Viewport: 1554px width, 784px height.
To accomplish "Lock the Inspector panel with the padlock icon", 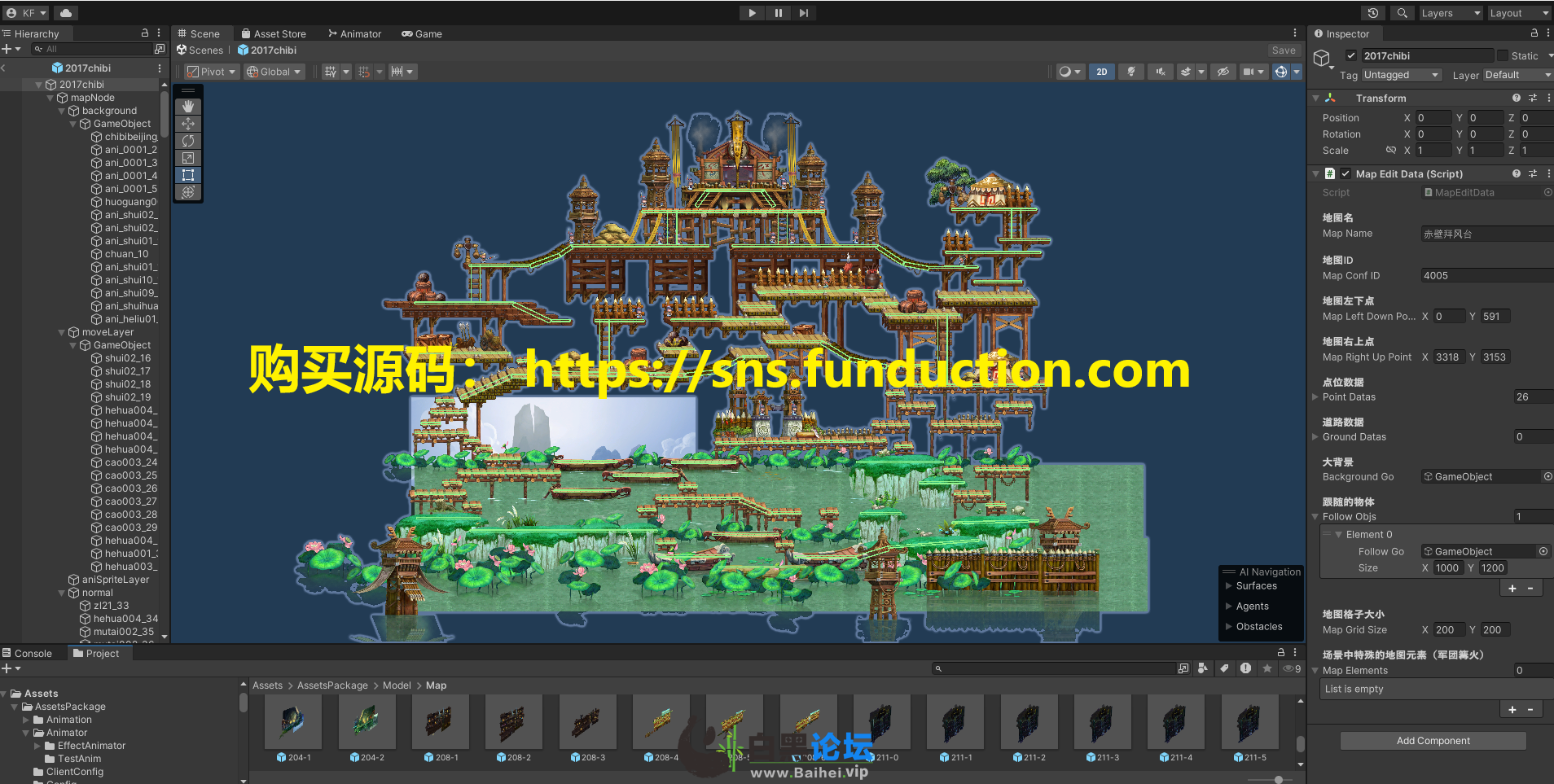I will (x=1534, y=33).
